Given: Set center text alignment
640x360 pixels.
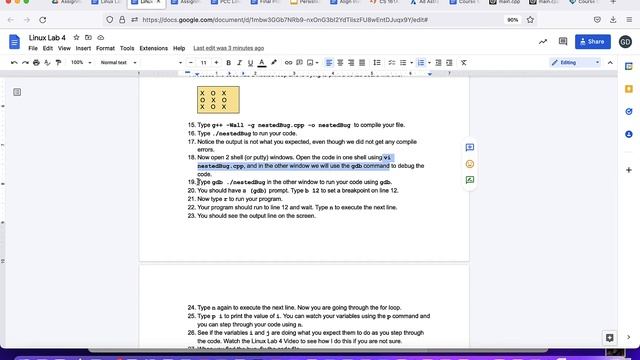Looking at the screenshot, I should tap(340, 62).
